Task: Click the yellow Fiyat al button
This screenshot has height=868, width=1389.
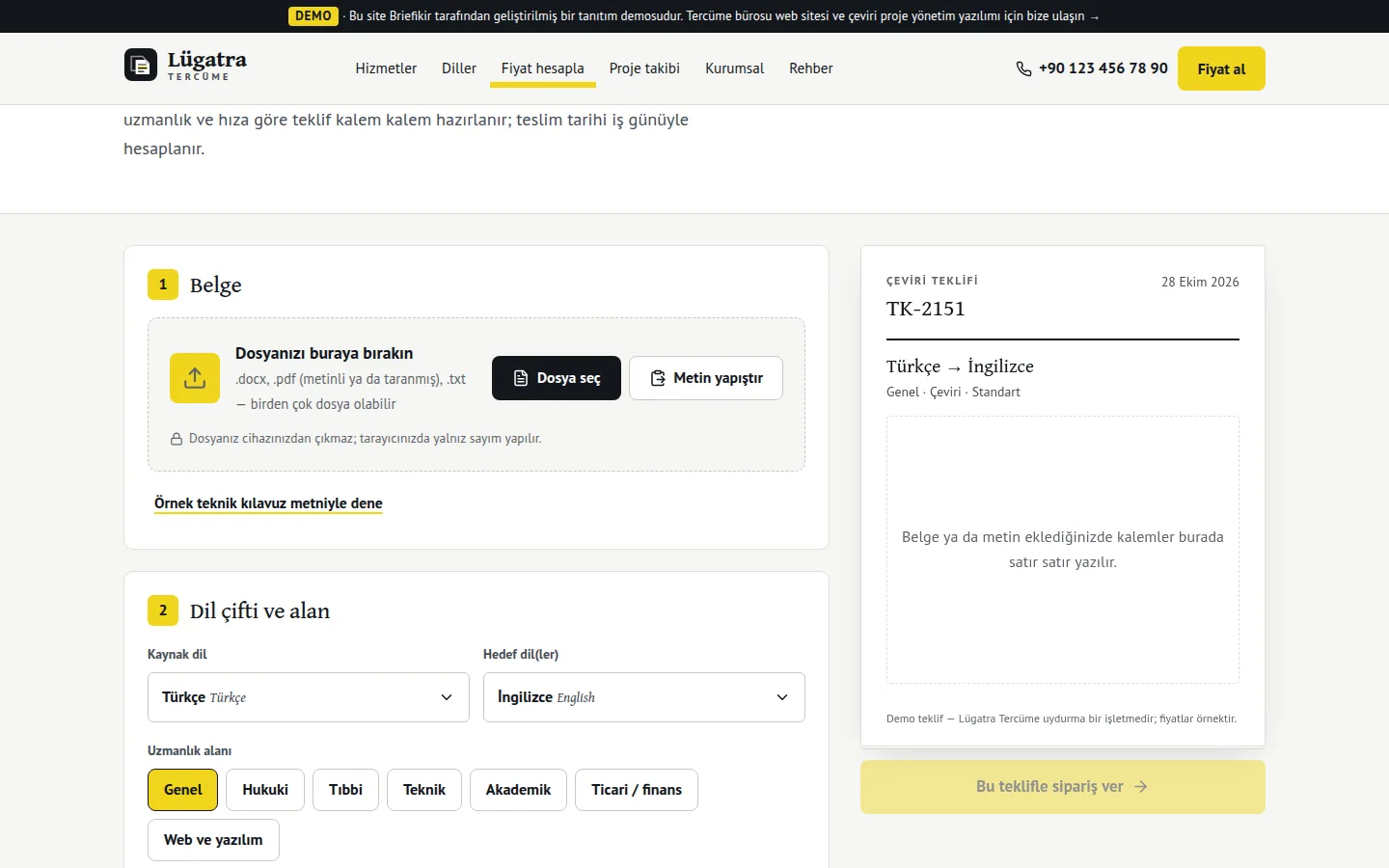Action: point(1221,68)
